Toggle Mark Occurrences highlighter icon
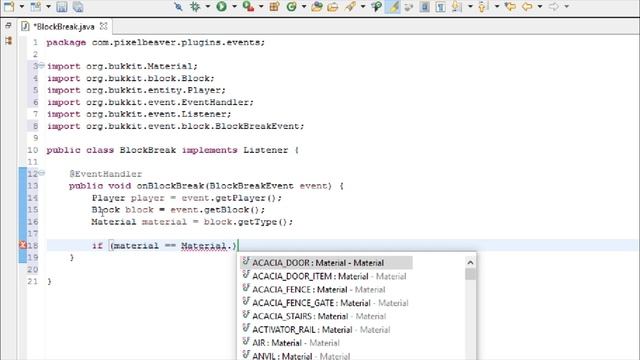 [x=393, y=7]
